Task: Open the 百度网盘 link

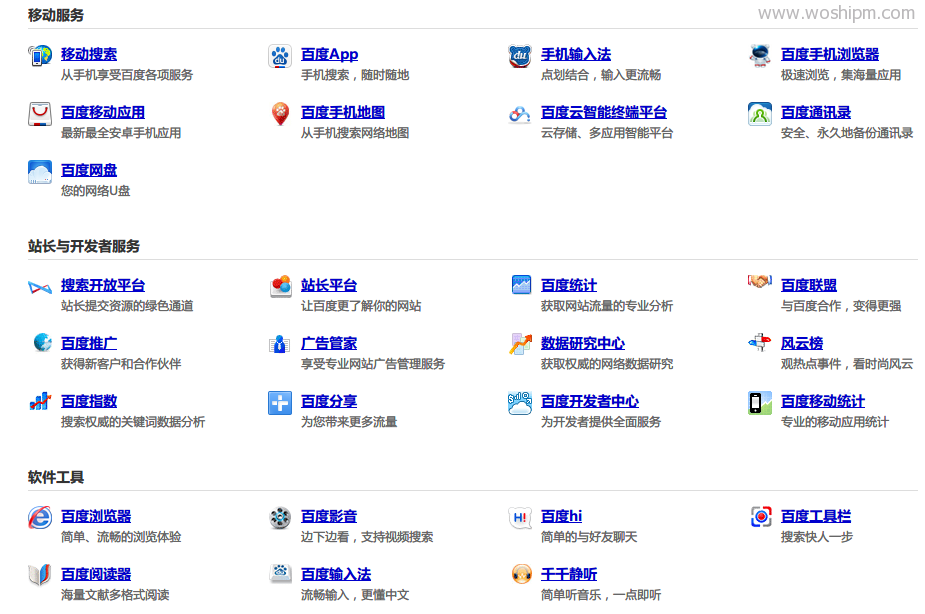Action: point(89,170)
